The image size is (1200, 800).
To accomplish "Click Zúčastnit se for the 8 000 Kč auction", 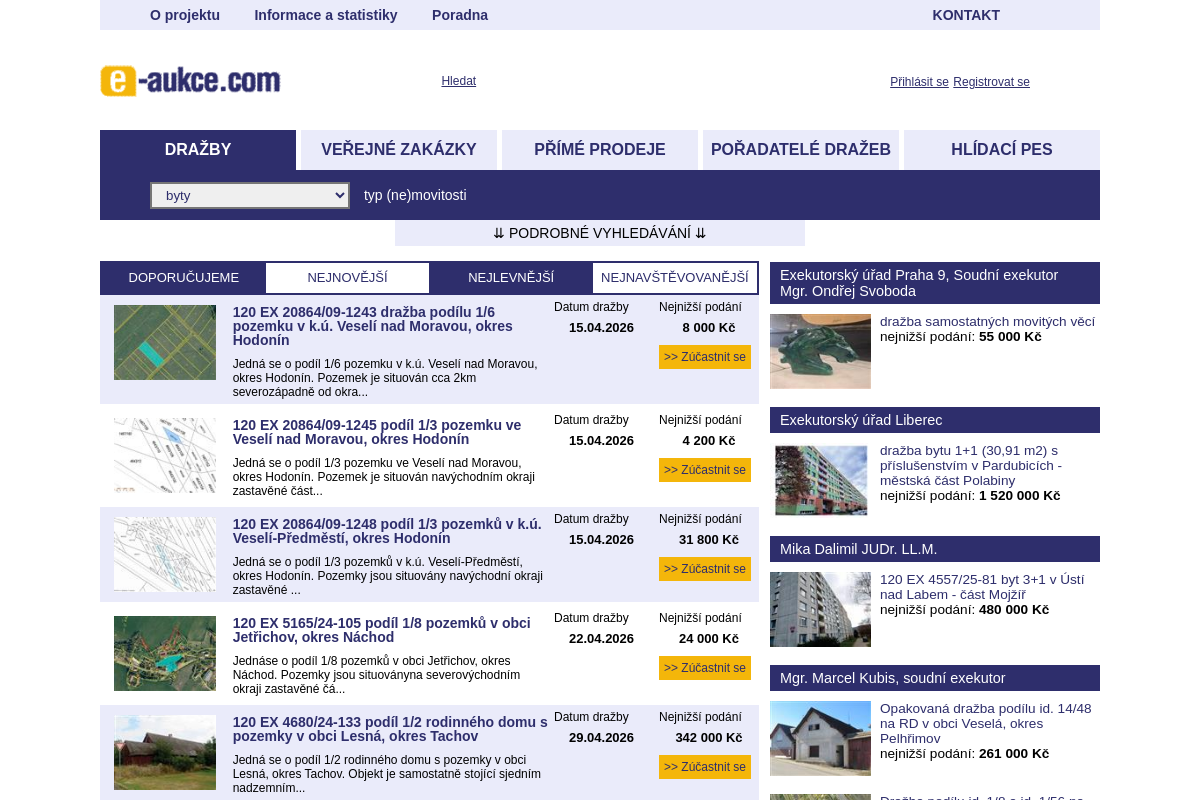I will click(705, 357).
